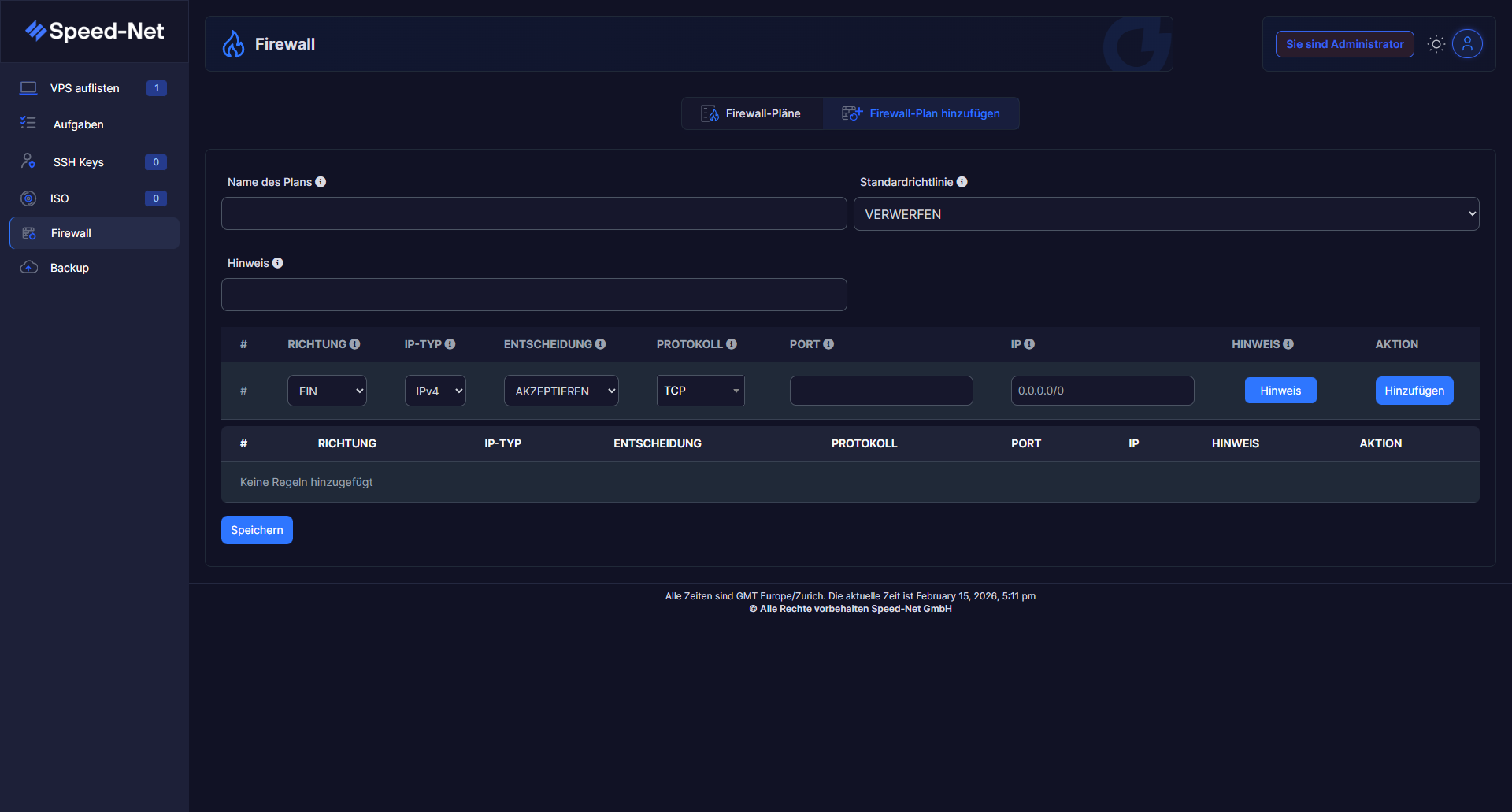The image size is (1512, 812).
Task: Open Firewall in sidebar
Action: pyautogui.click(x=94, y=233)
